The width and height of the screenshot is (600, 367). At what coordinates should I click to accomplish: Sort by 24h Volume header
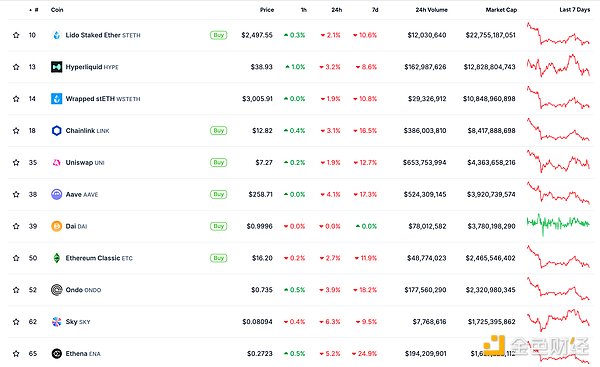[x=432, y=10]
